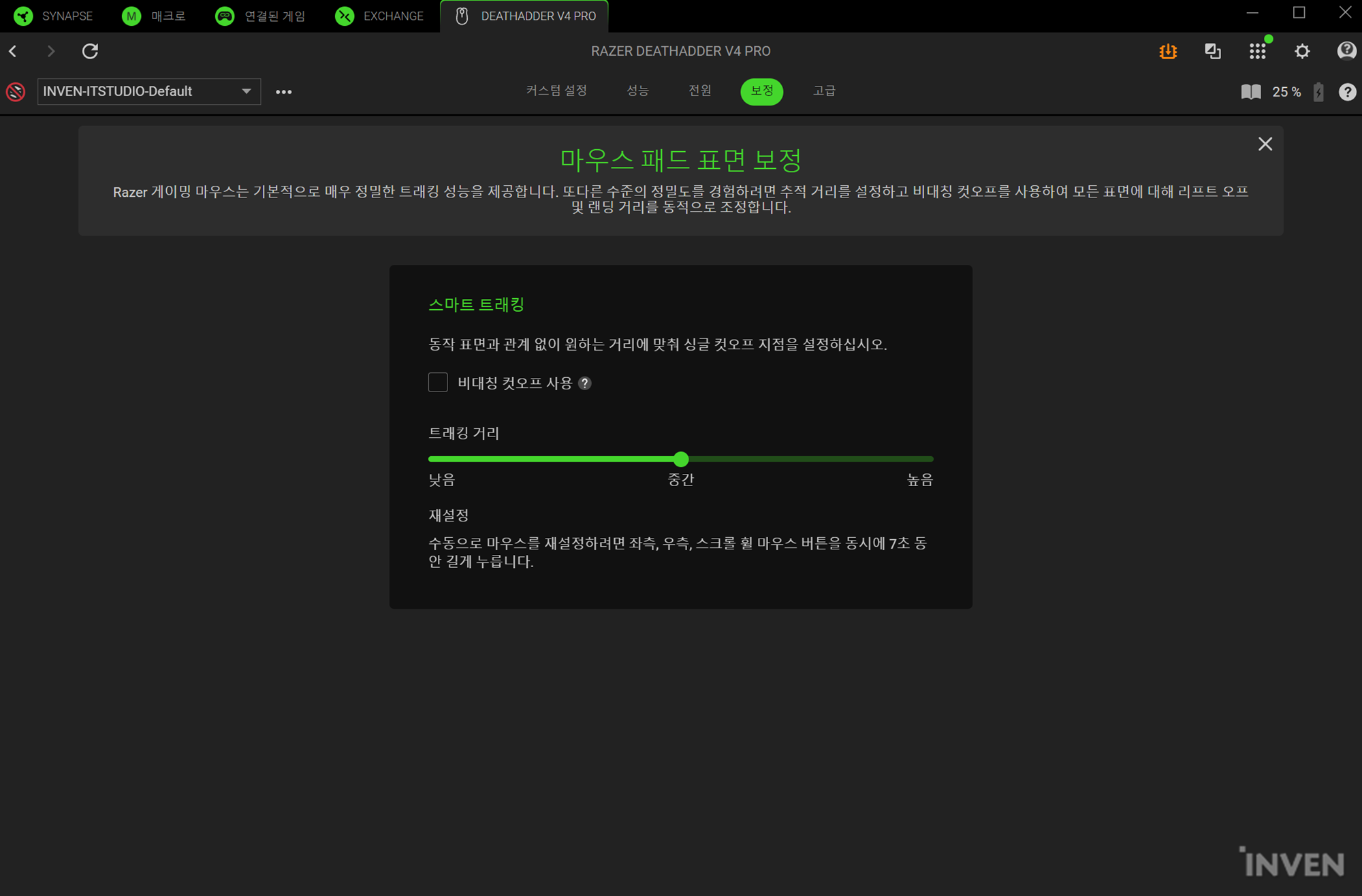1362x896 pixels.
Task: Click the overlapping windows icon
Action: (x=1213, y=51)
